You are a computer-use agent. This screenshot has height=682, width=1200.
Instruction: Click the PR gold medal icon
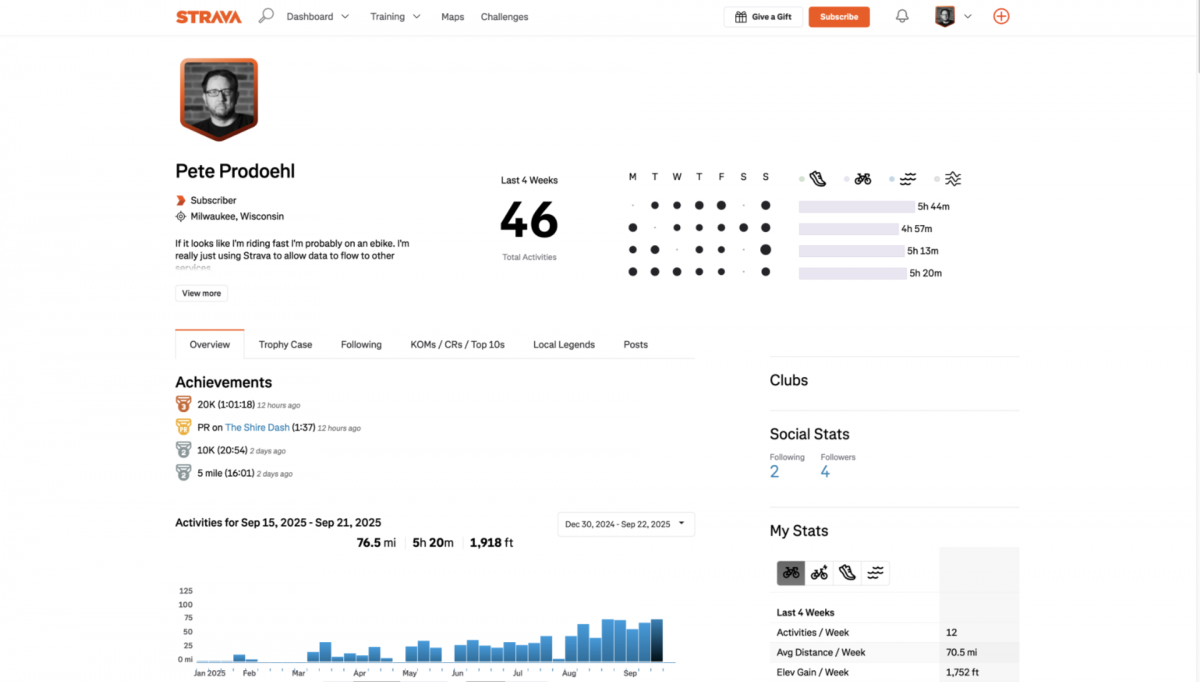[x=183, y=427]
